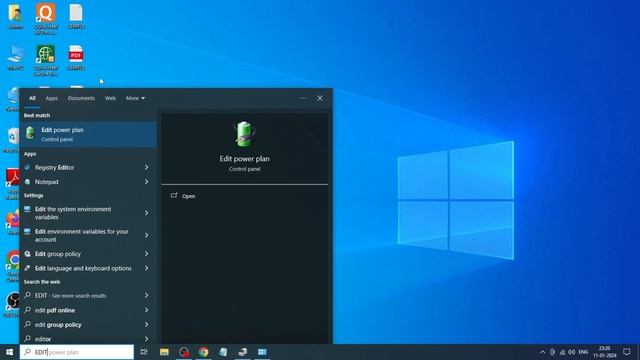This screenshot has height=360, width=640.
Task: Open Google Chrome from the taskbar
Action: click(x=203, y=352)
